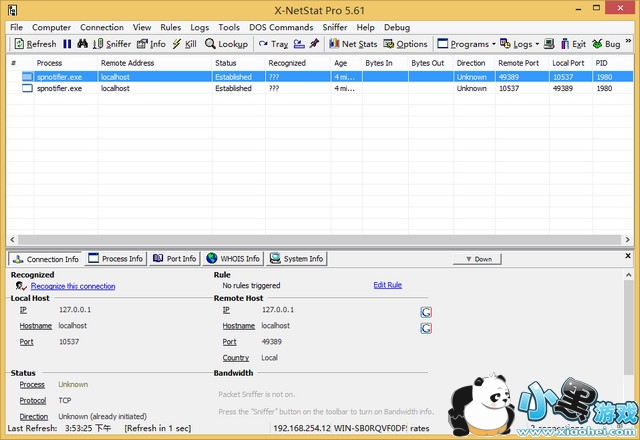The height and width of the screenshot is (440, 640).
Task: Open Net Stats from toolbar
Action: [x=353, y=44]
